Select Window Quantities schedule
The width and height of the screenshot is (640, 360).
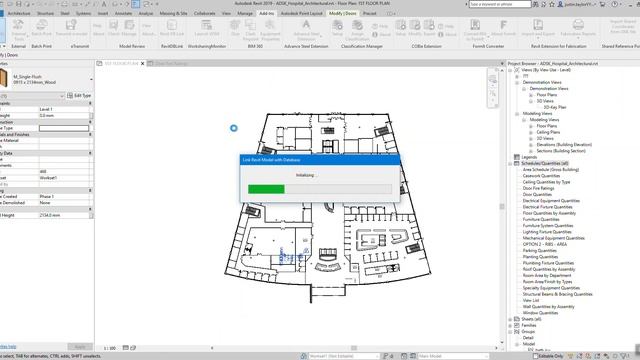click(540, 313)
